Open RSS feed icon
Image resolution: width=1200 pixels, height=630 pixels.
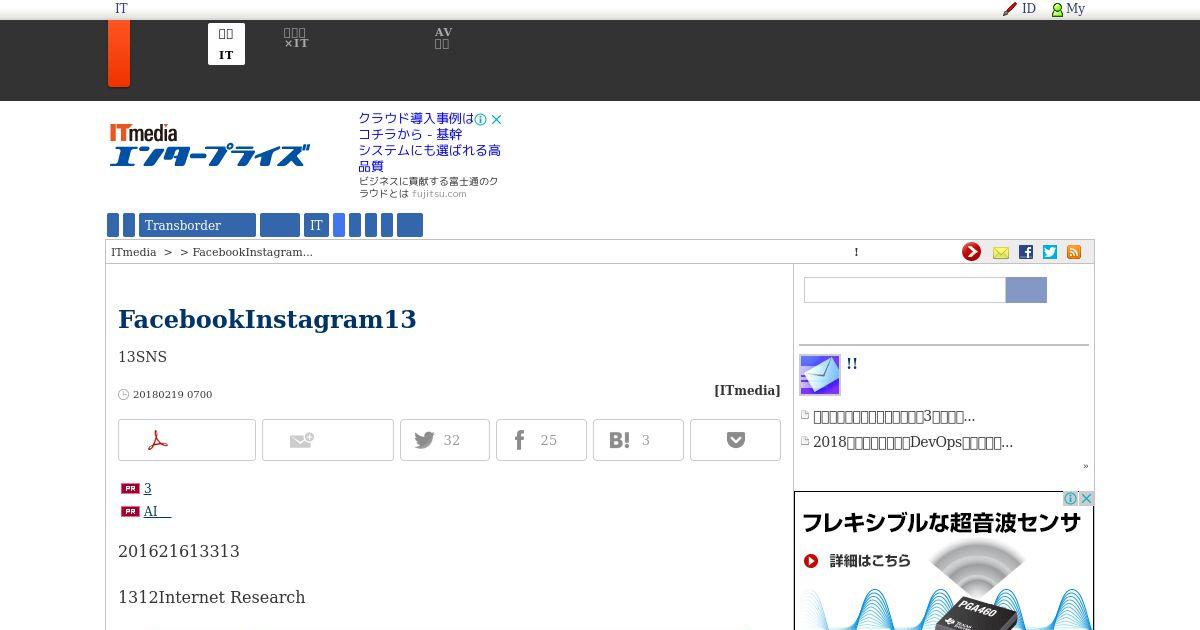tap(1074, 252)
